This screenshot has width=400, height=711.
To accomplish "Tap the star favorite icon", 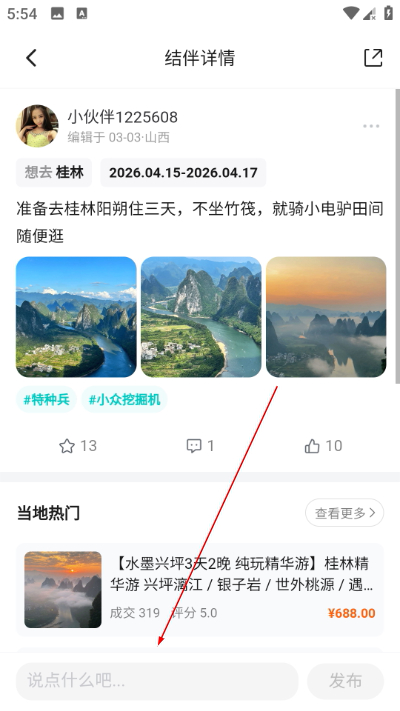I will [67, 446].
